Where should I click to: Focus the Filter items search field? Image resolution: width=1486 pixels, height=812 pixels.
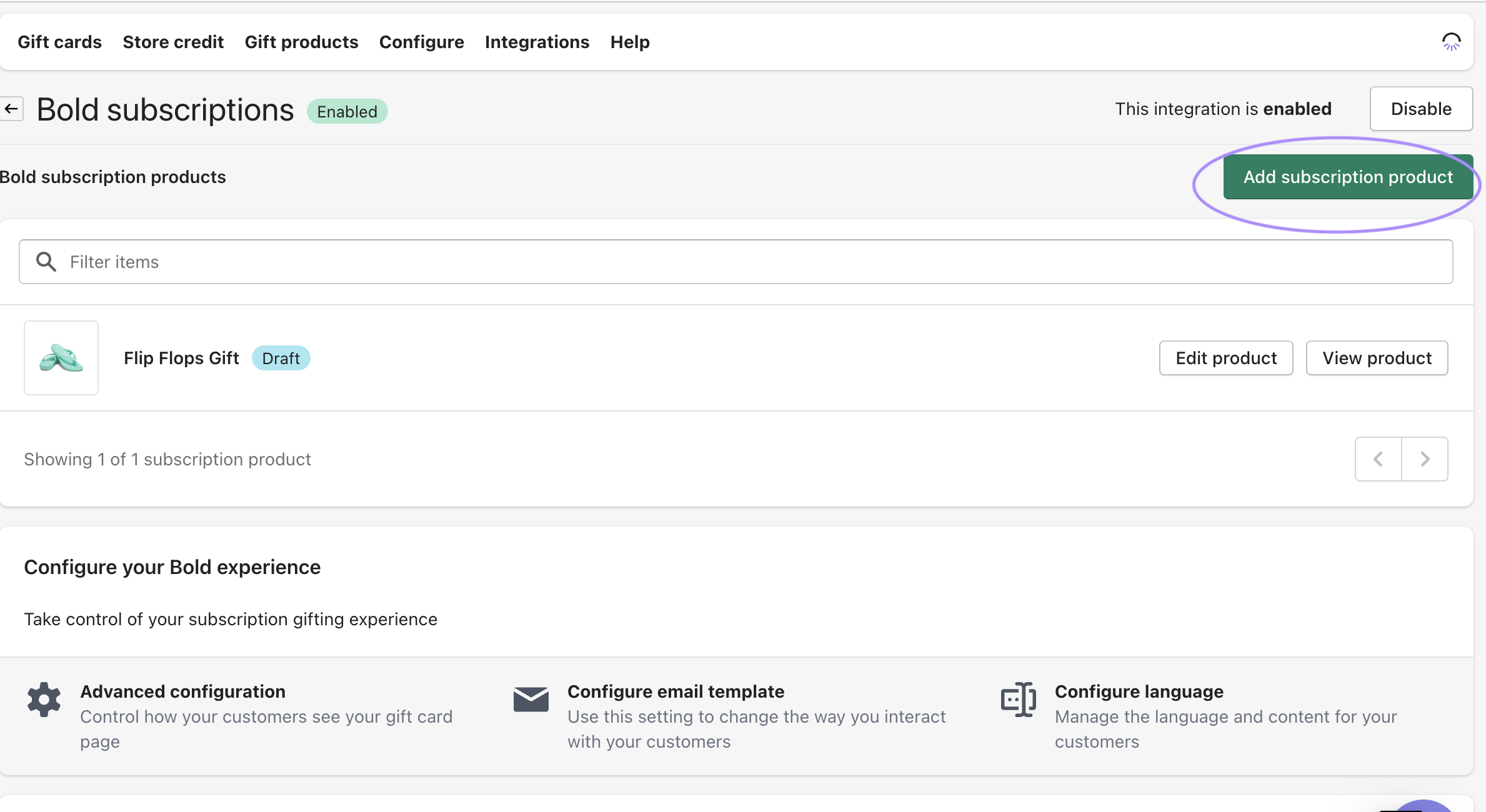click(x=750, y=262)
